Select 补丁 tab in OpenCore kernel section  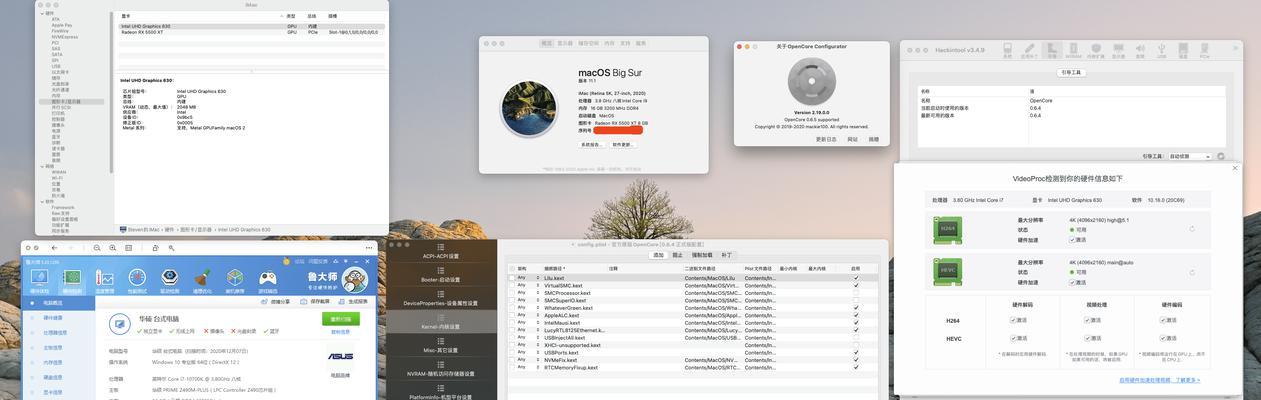click(x=727, y=255)
